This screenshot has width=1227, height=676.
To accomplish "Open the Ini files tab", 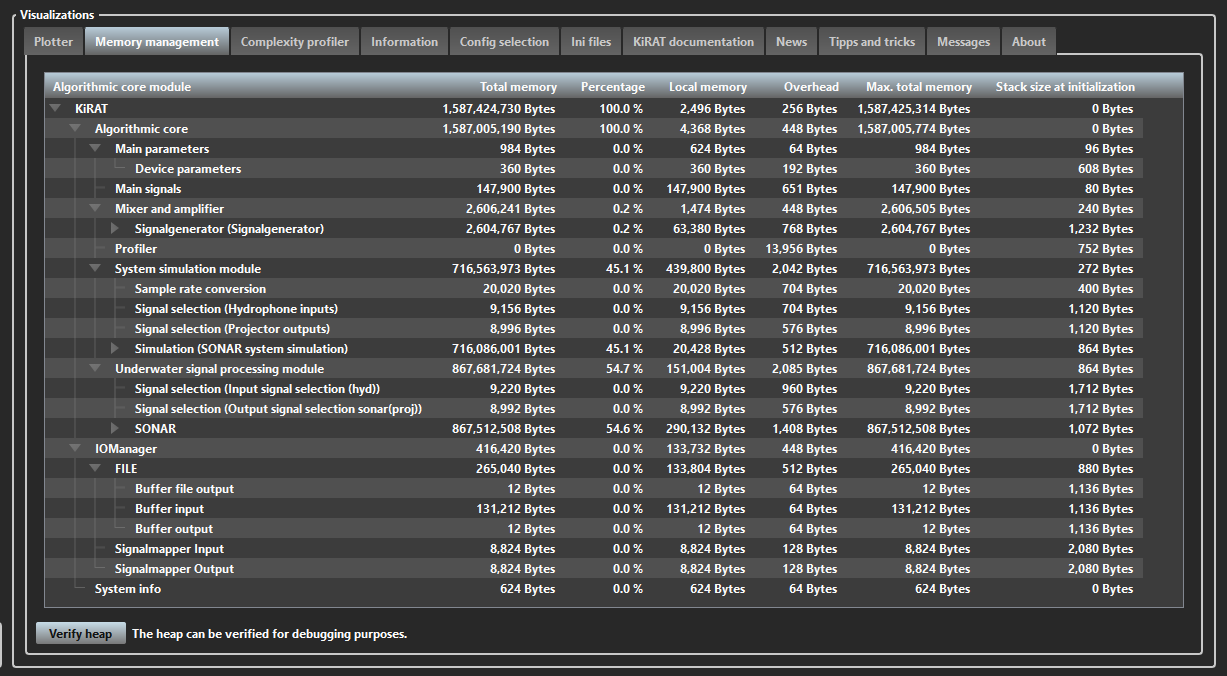I will (x=591, y=42).
